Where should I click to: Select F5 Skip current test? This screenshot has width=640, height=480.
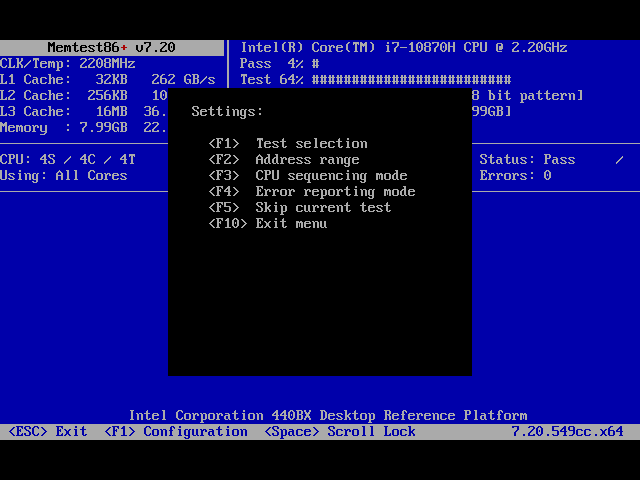pos(300,207)
